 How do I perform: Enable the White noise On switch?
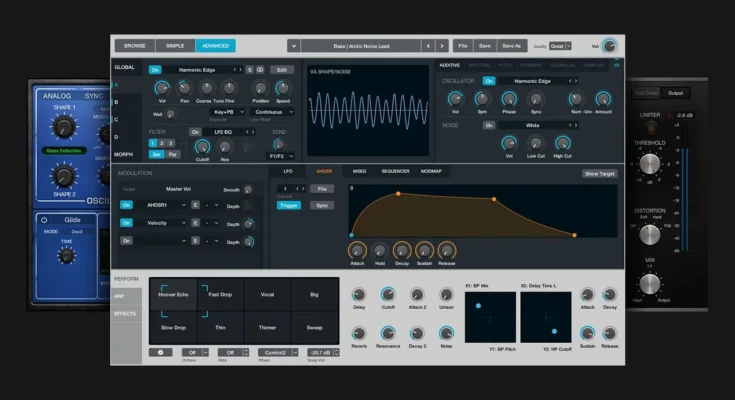(x=489, y=125)
